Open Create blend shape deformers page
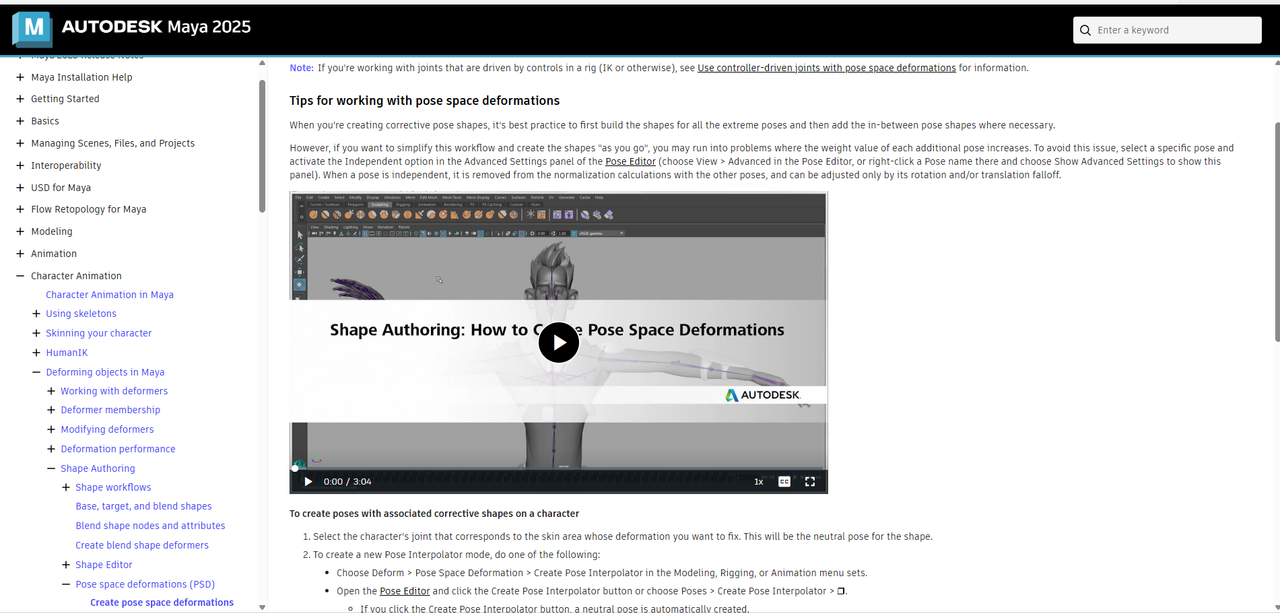This screenshot has width=1280, height=613. click(142, 545)
